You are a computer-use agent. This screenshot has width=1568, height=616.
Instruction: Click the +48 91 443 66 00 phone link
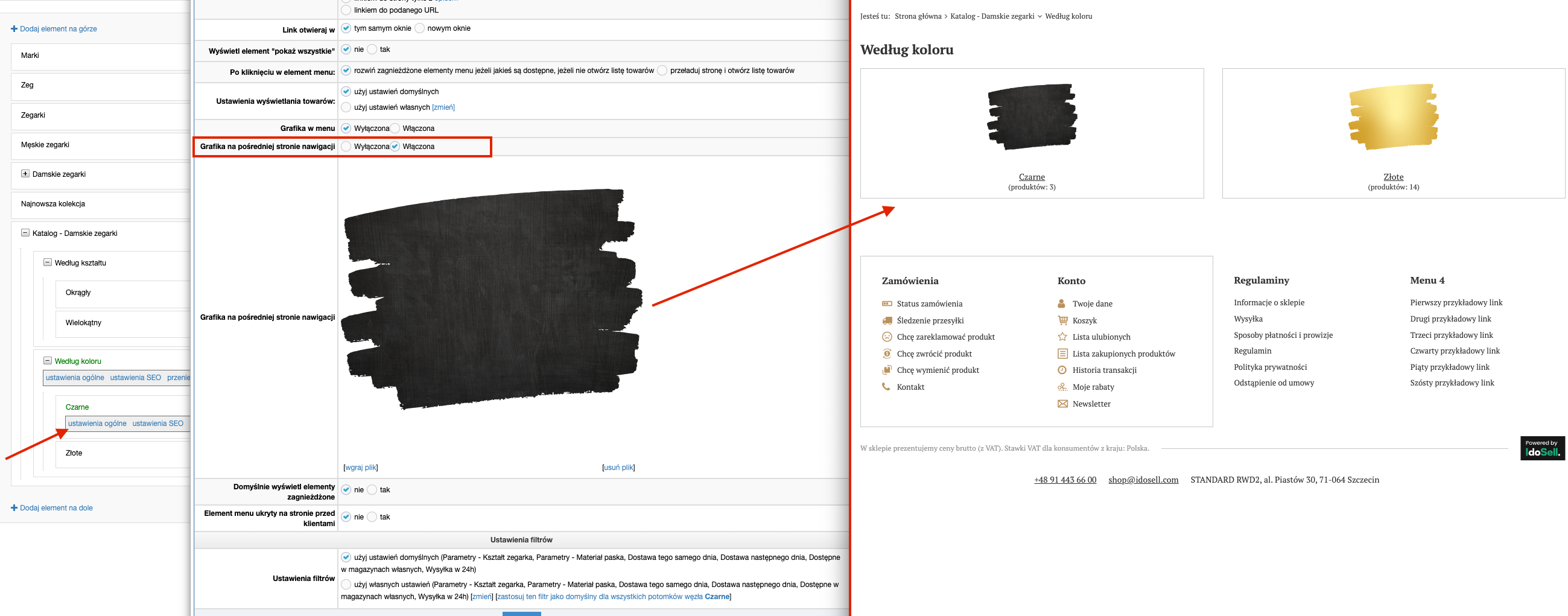coord(1065,480)
